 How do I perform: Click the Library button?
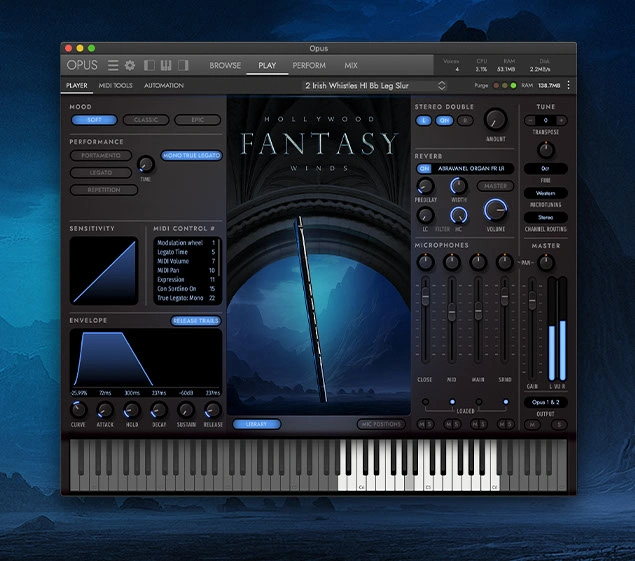(256, 424)
